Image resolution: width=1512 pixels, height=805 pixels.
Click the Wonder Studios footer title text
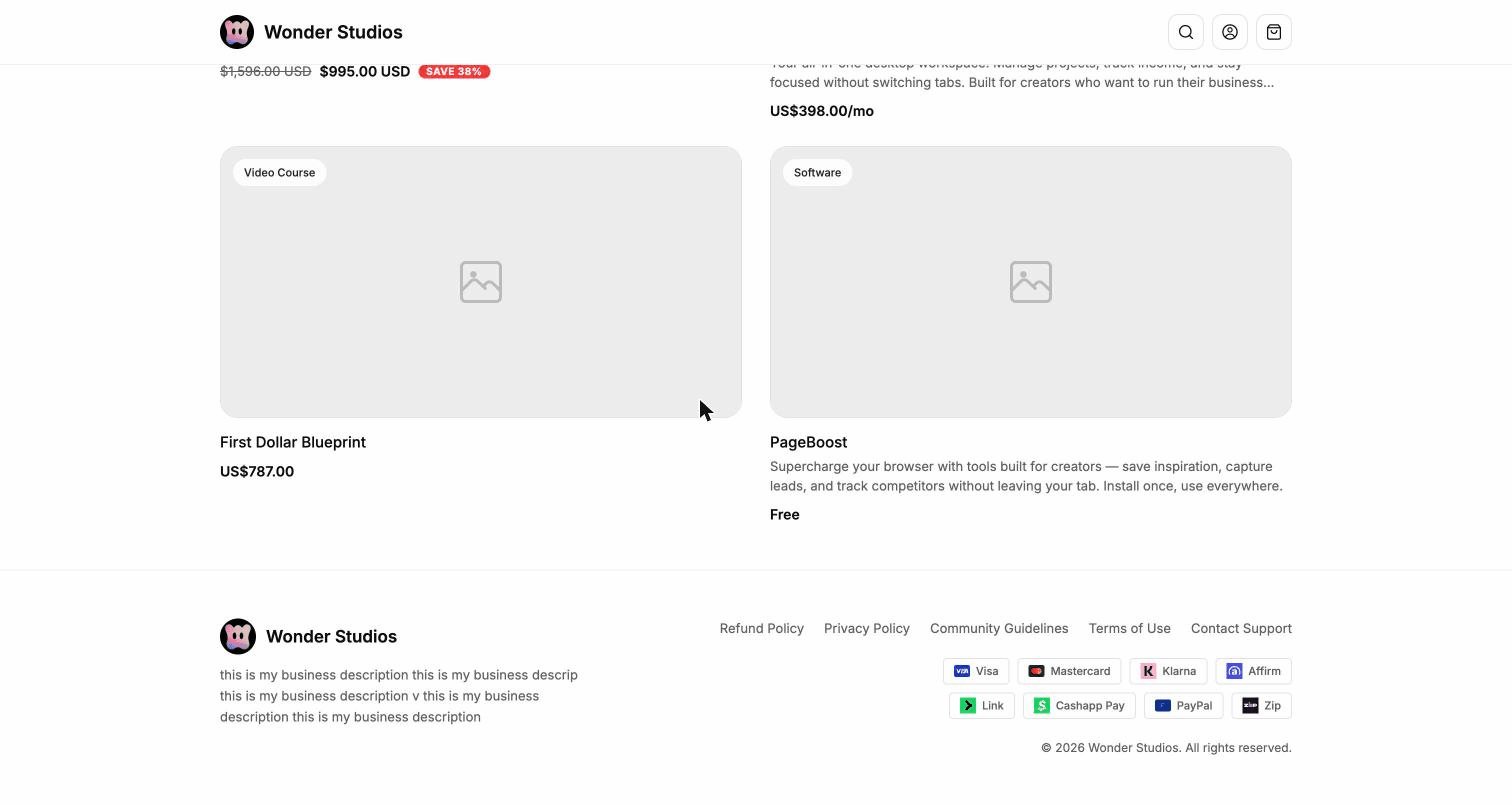[x=331, y=636]
